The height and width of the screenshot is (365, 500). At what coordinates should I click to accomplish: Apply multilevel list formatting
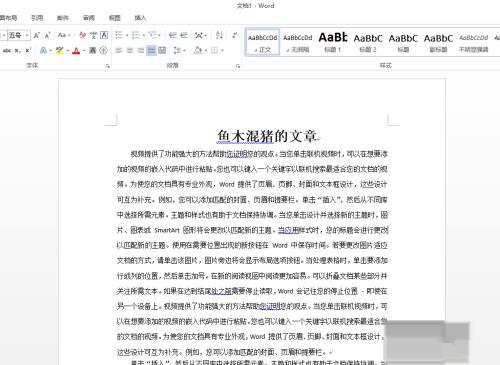(x=152, y=35)
